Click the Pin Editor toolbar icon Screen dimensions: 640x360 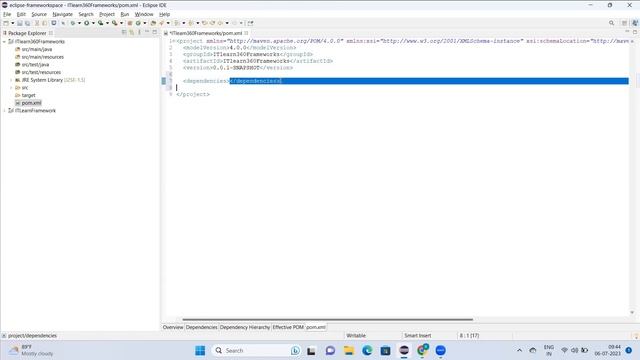(x=250, y=23)
